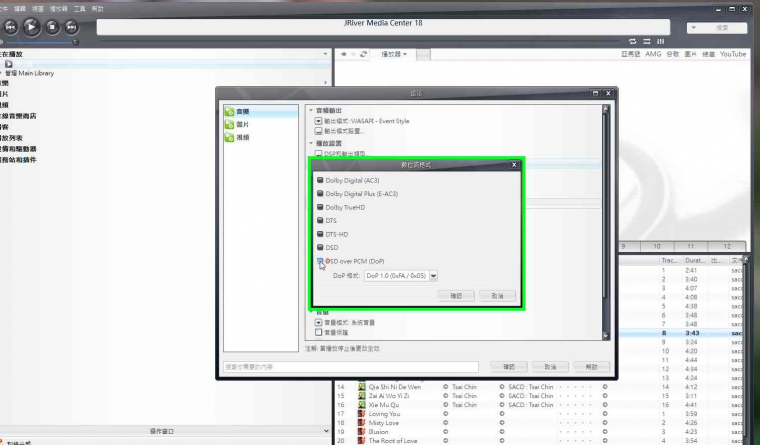Confirm the bitstreaming format dialog
The width and height of the screenshot is (760, 445).
point(456,296)
